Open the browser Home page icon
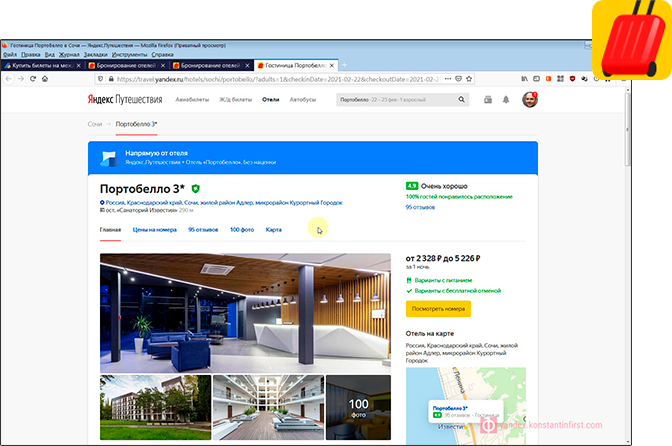The image size is (672, 446). click(45, 79)
